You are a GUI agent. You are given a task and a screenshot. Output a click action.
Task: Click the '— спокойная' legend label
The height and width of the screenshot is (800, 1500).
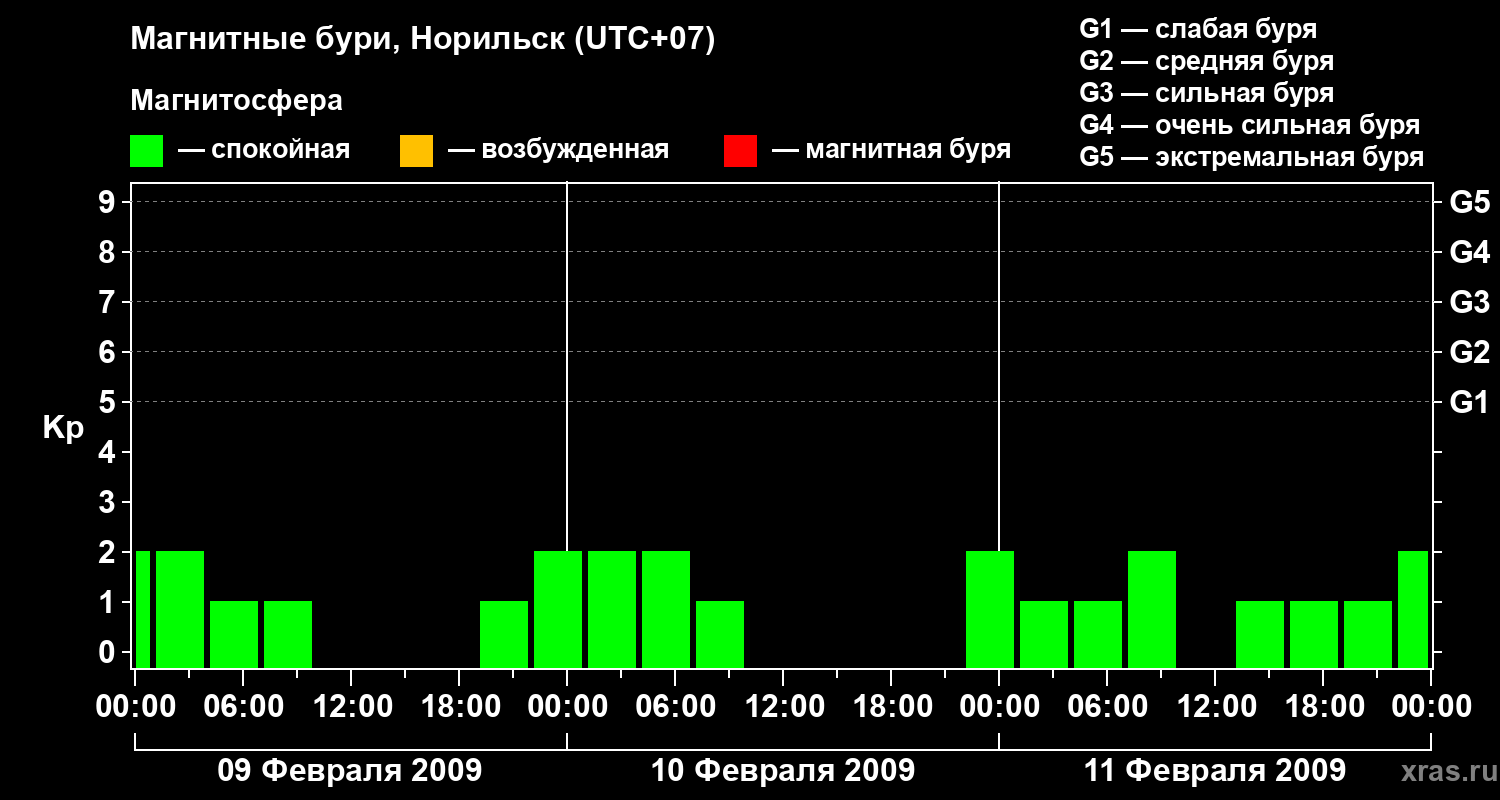point(264,151)
